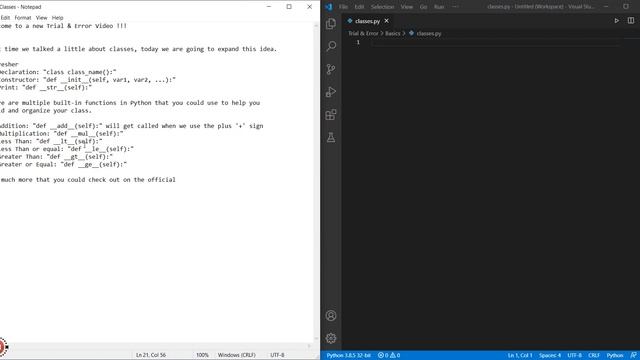The height and width of the screenshot is (360, 640).
Task: Select the classes.py editor tab
Action: pyautogui.click(x=368, y=21)
